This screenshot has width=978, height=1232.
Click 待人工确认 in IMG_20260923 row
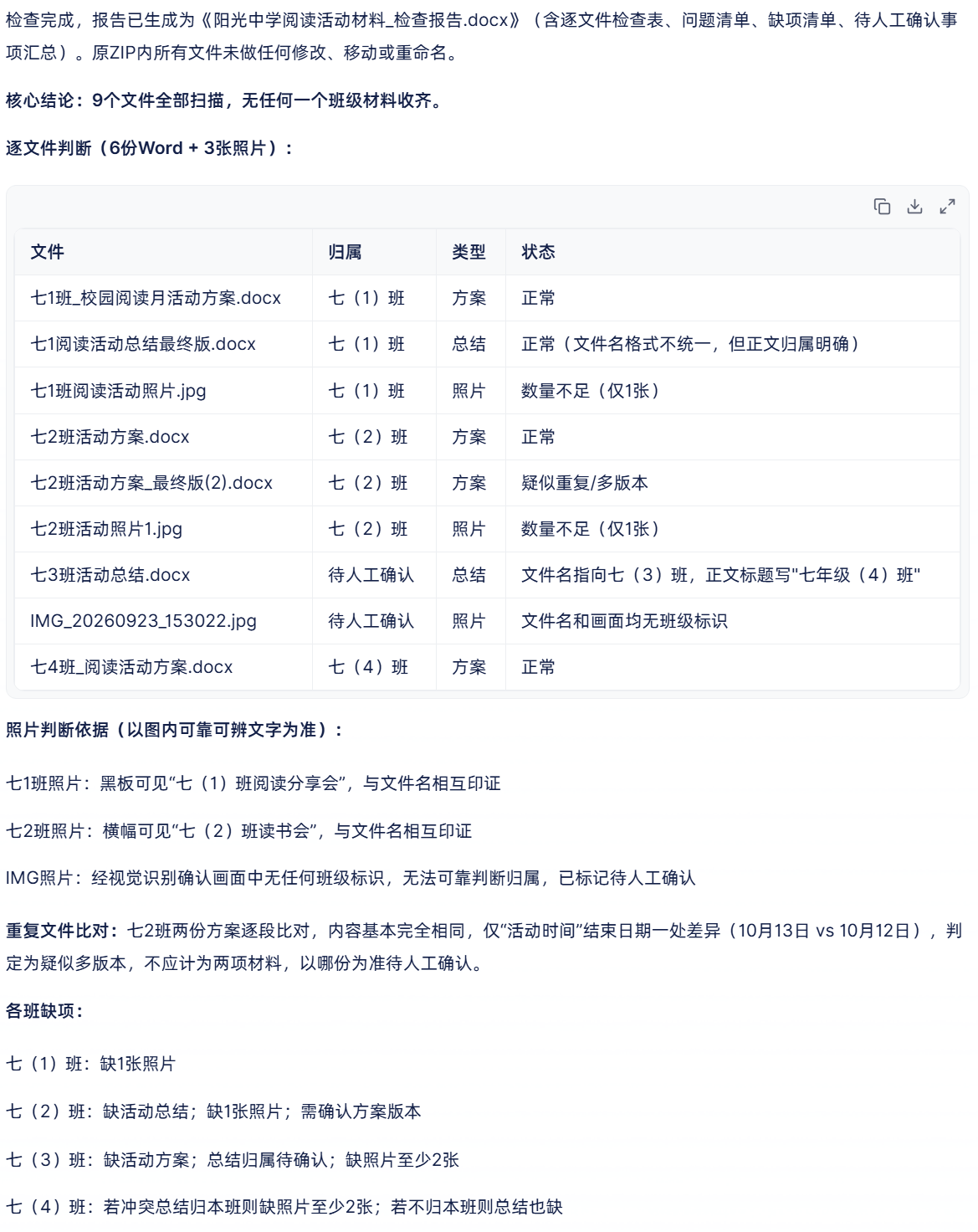(371, 621)
